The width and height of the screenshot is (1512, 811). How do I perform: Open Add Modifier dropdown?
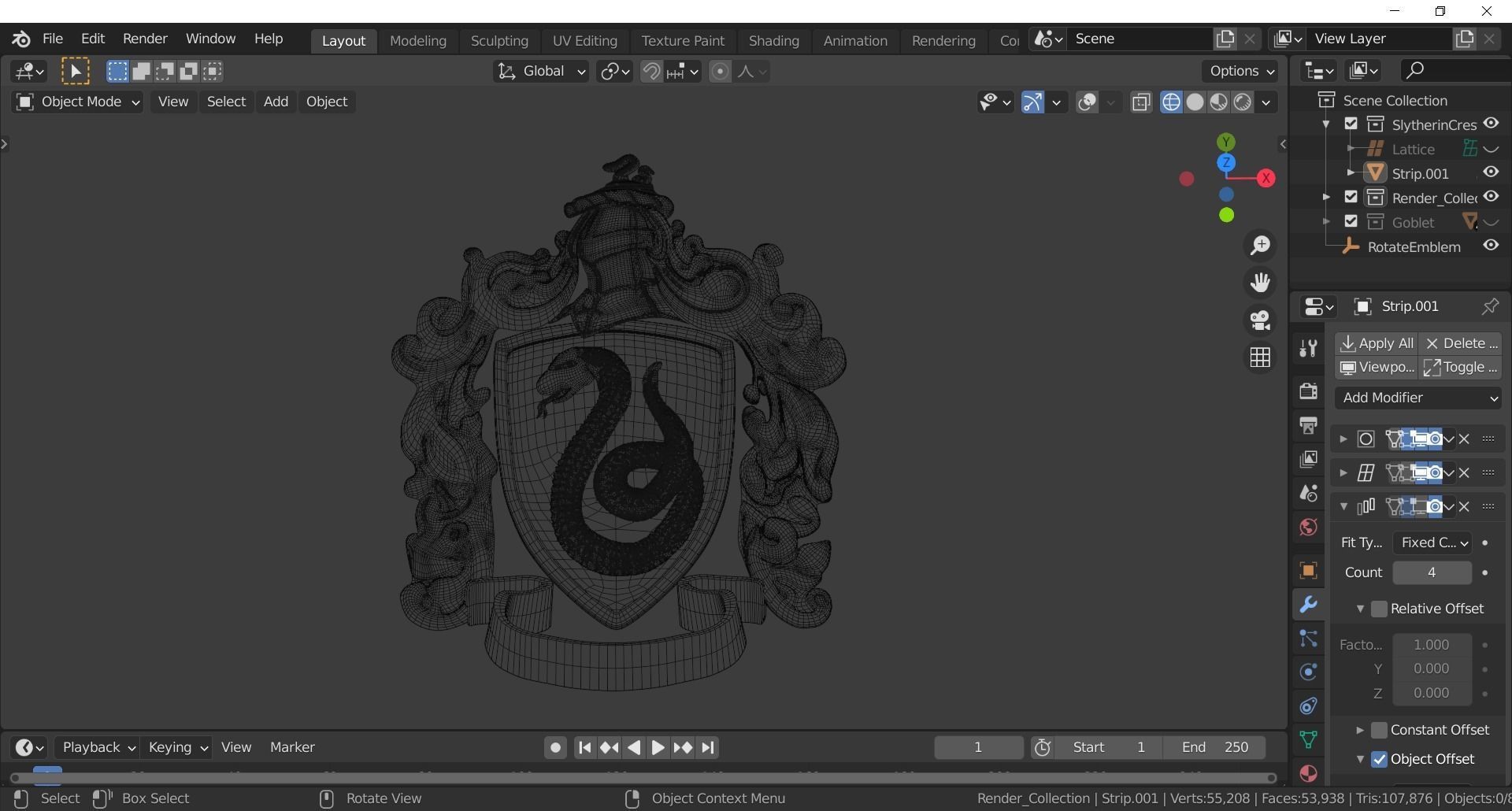tap(1418, 398)
